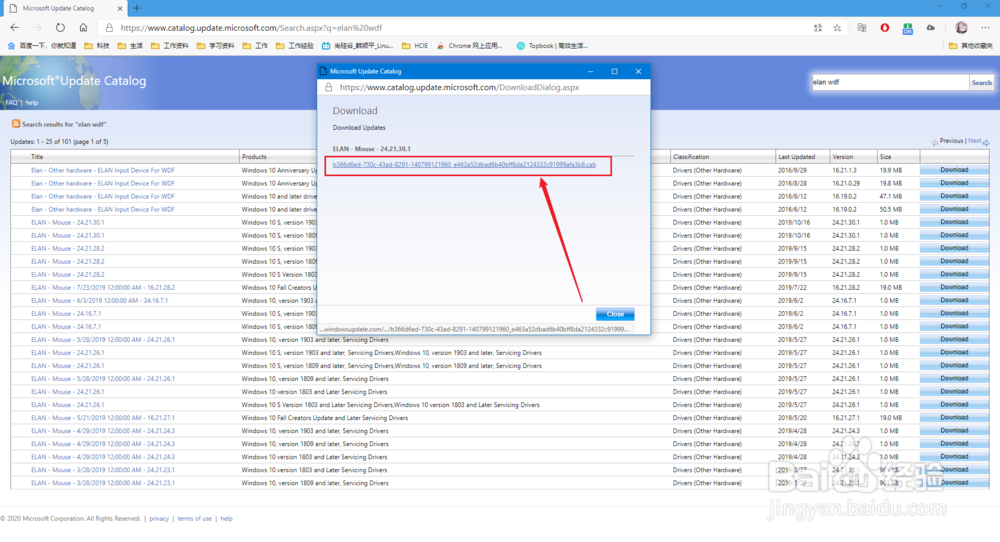Open the collections icon in browser toolbar

click(862, 27)
